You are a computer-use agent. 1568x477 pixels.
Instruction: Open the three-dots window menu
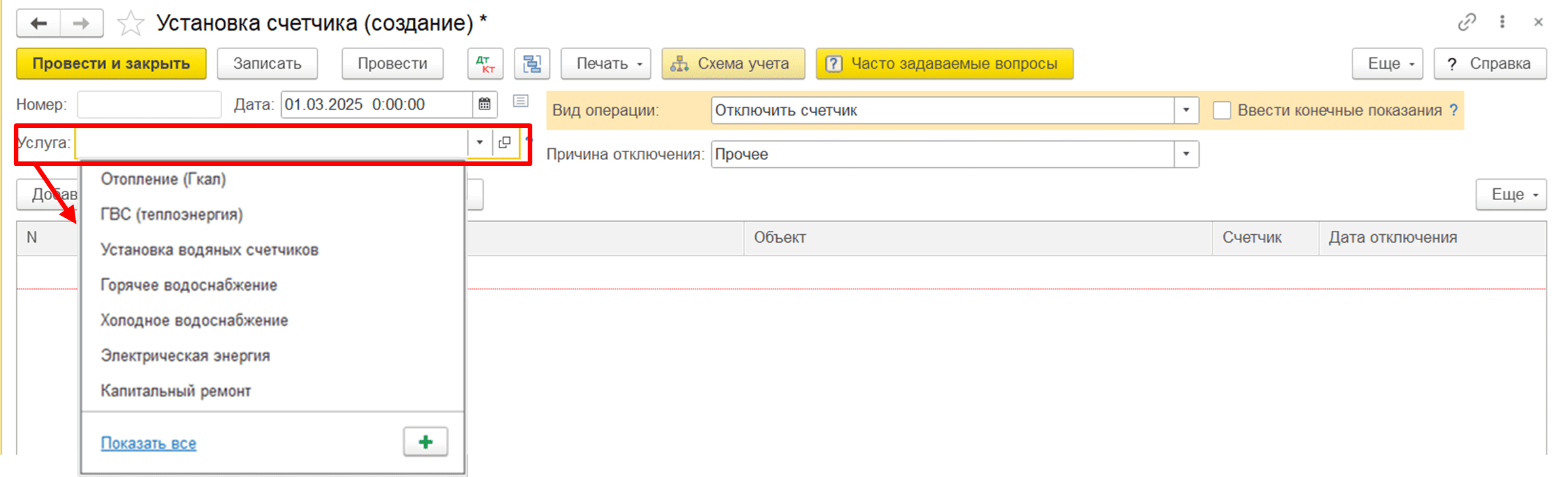(1502, 22)
